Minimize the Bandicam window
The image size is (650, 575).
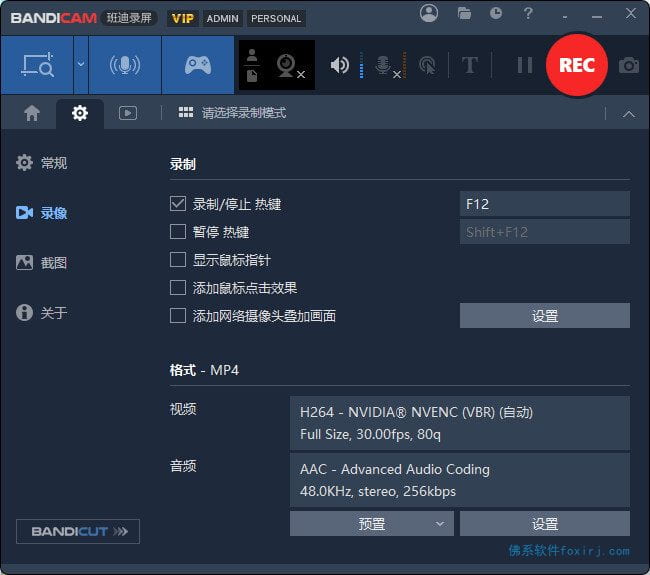click(597, 17)
